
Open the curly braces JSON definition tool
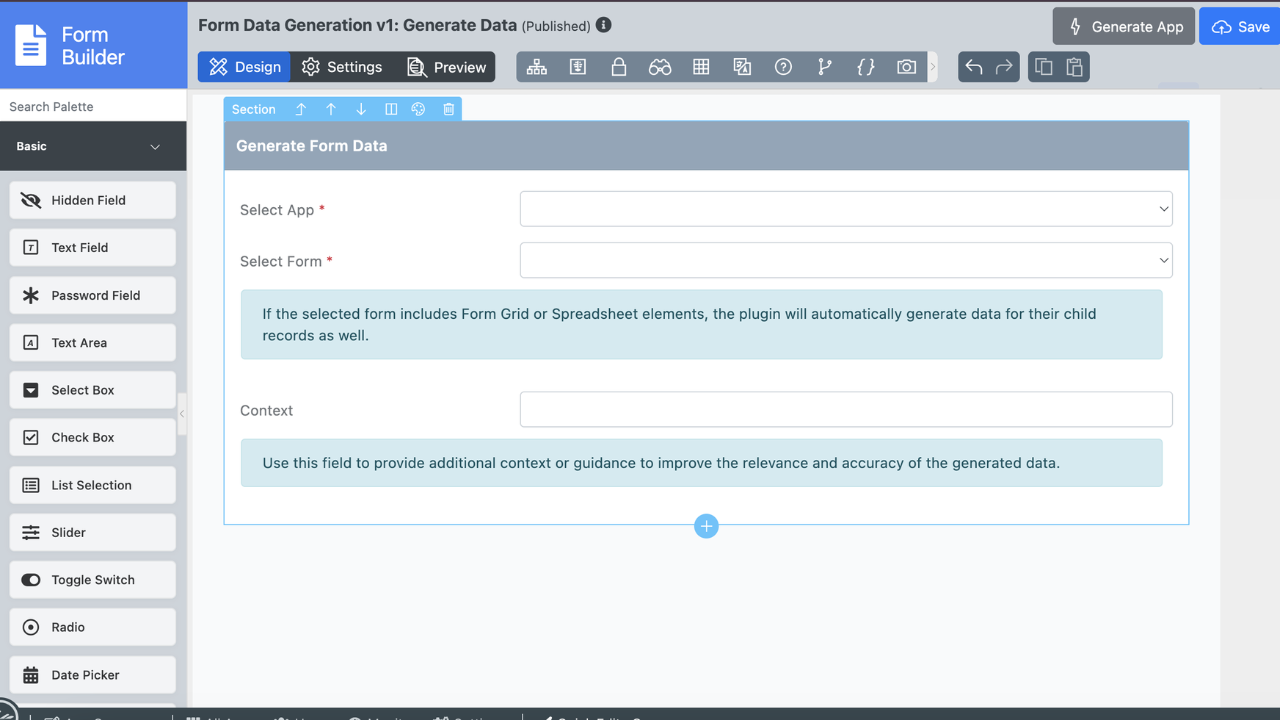click(865, 67)
